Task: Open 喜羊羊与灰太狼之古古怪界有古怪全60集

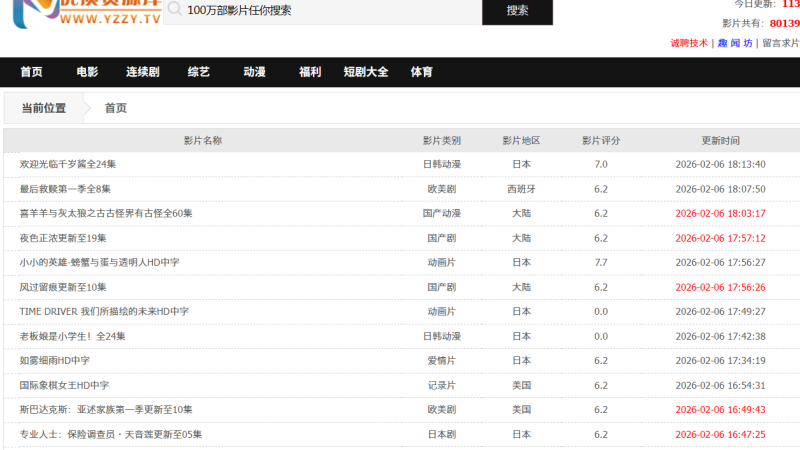Action: pos(106,213)
